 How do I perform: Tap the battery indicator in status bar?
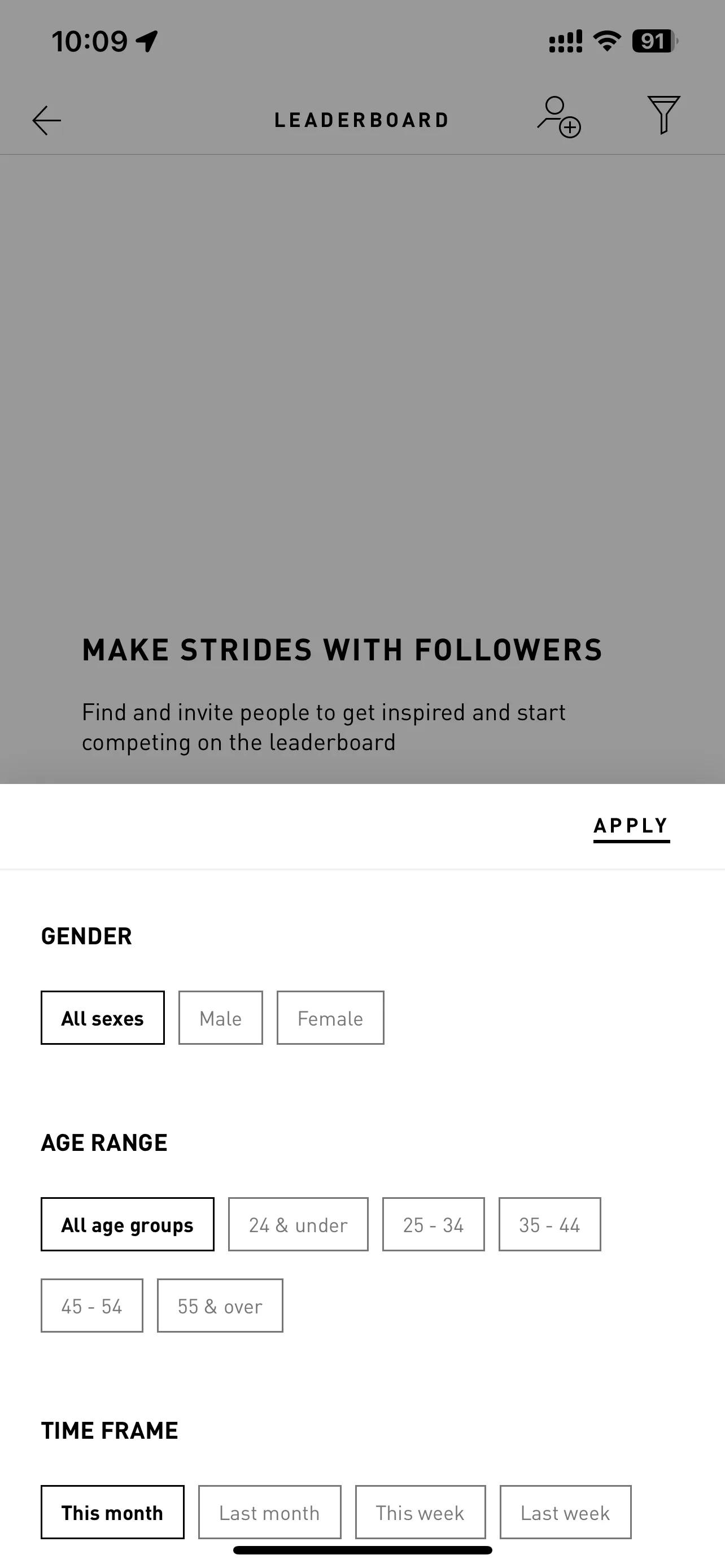[x=655, y=41]
